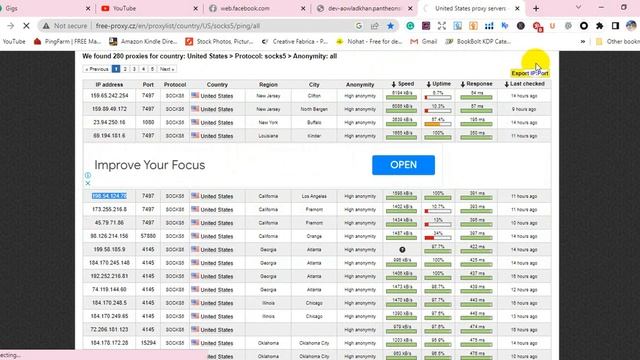Click the U extension icon
This screenshot has height=360, width=640.
(x=552, y=26)
